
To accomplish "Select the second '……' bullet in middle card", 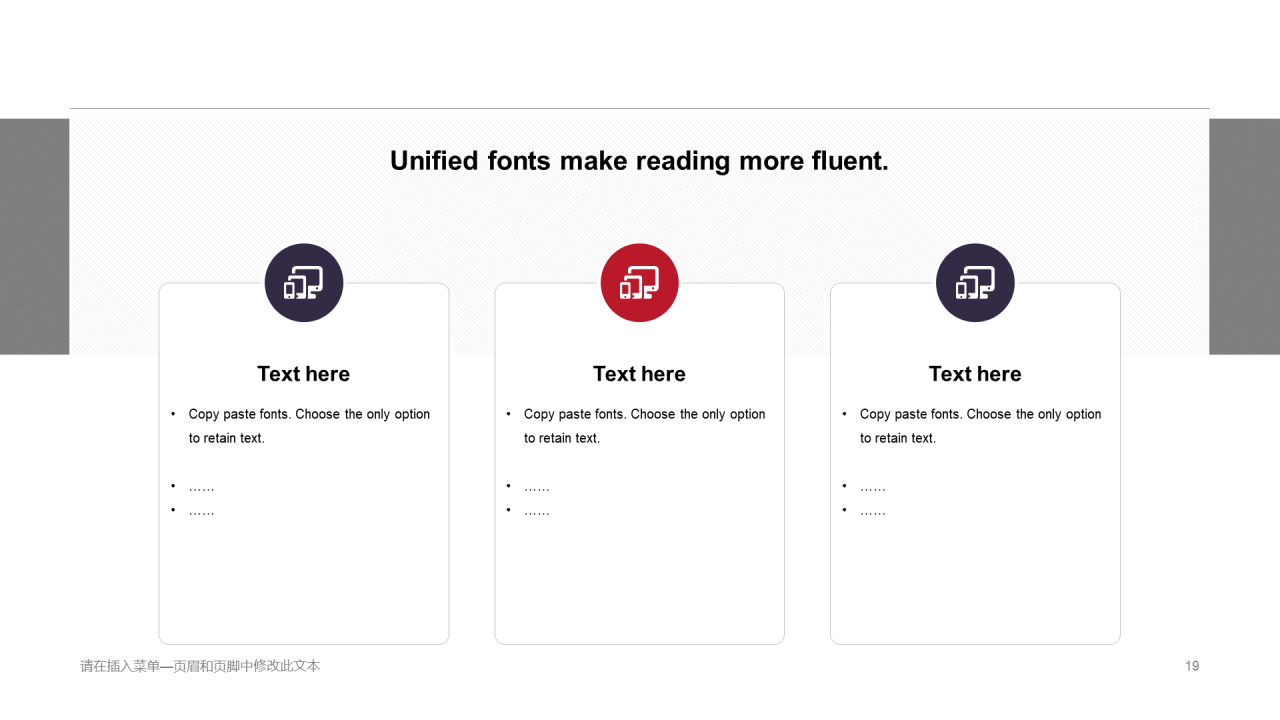I will pyautogui.click(x=537, y=511).
